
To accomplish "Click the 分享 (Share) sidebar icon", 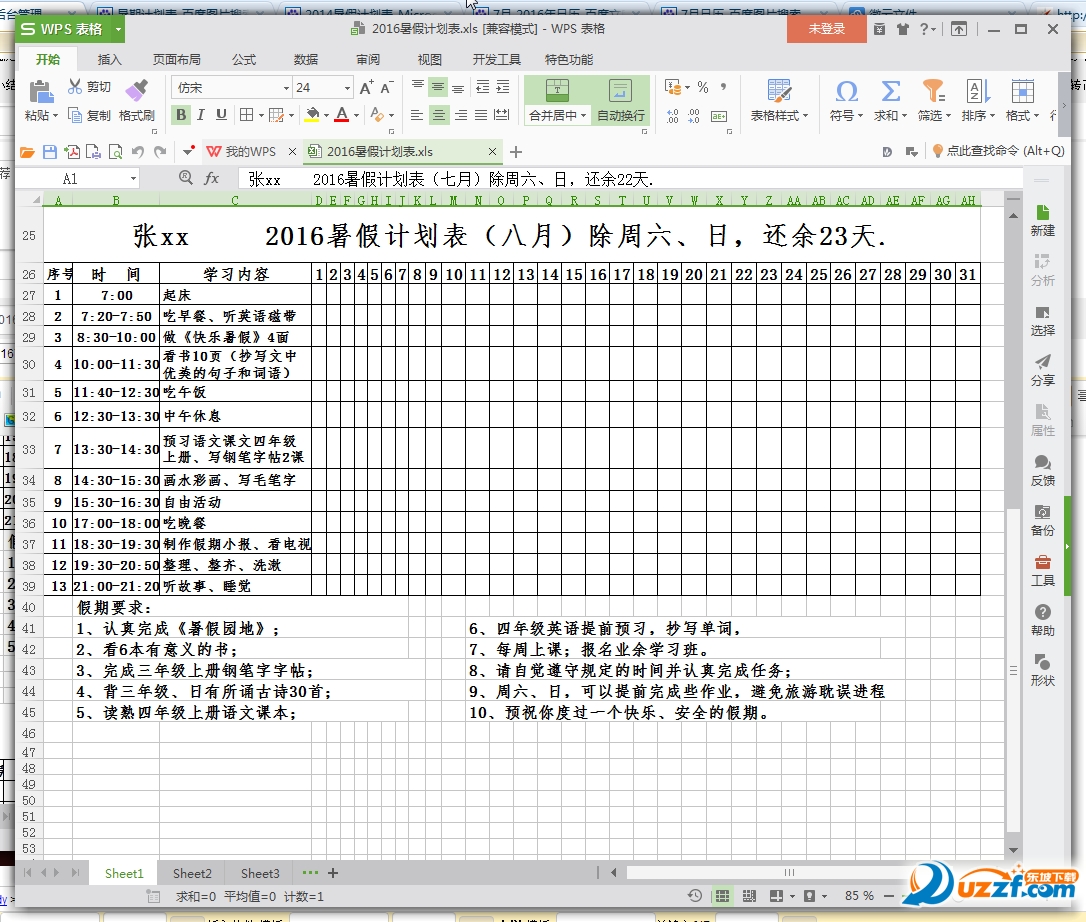I will [x=1042, y=371].
